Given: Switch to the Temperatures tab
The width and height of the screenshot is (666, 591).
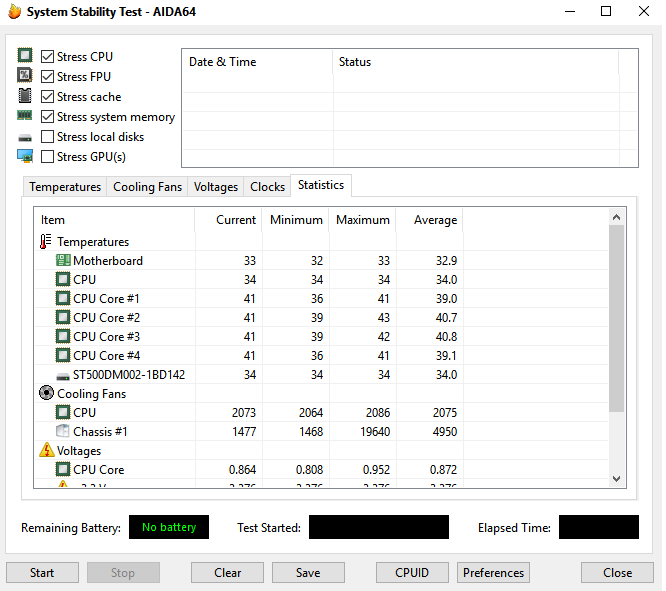Looking at the screenshot, I should (x=65, y=187).
